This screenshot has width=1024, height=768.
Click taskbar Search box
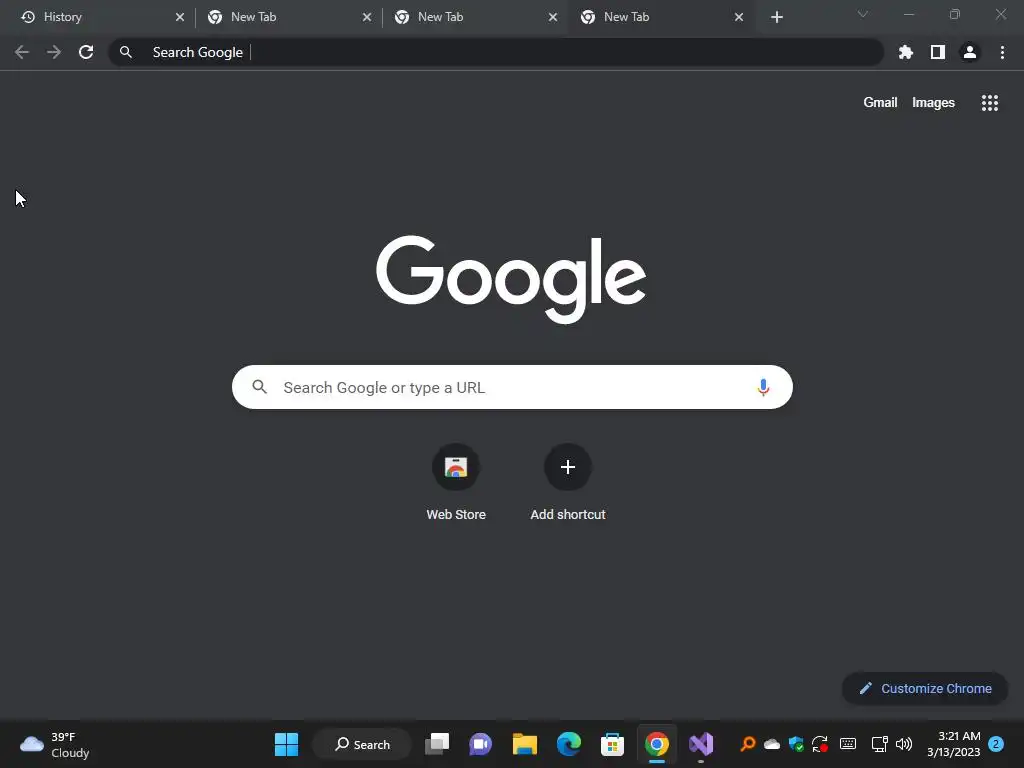(362, 744)
